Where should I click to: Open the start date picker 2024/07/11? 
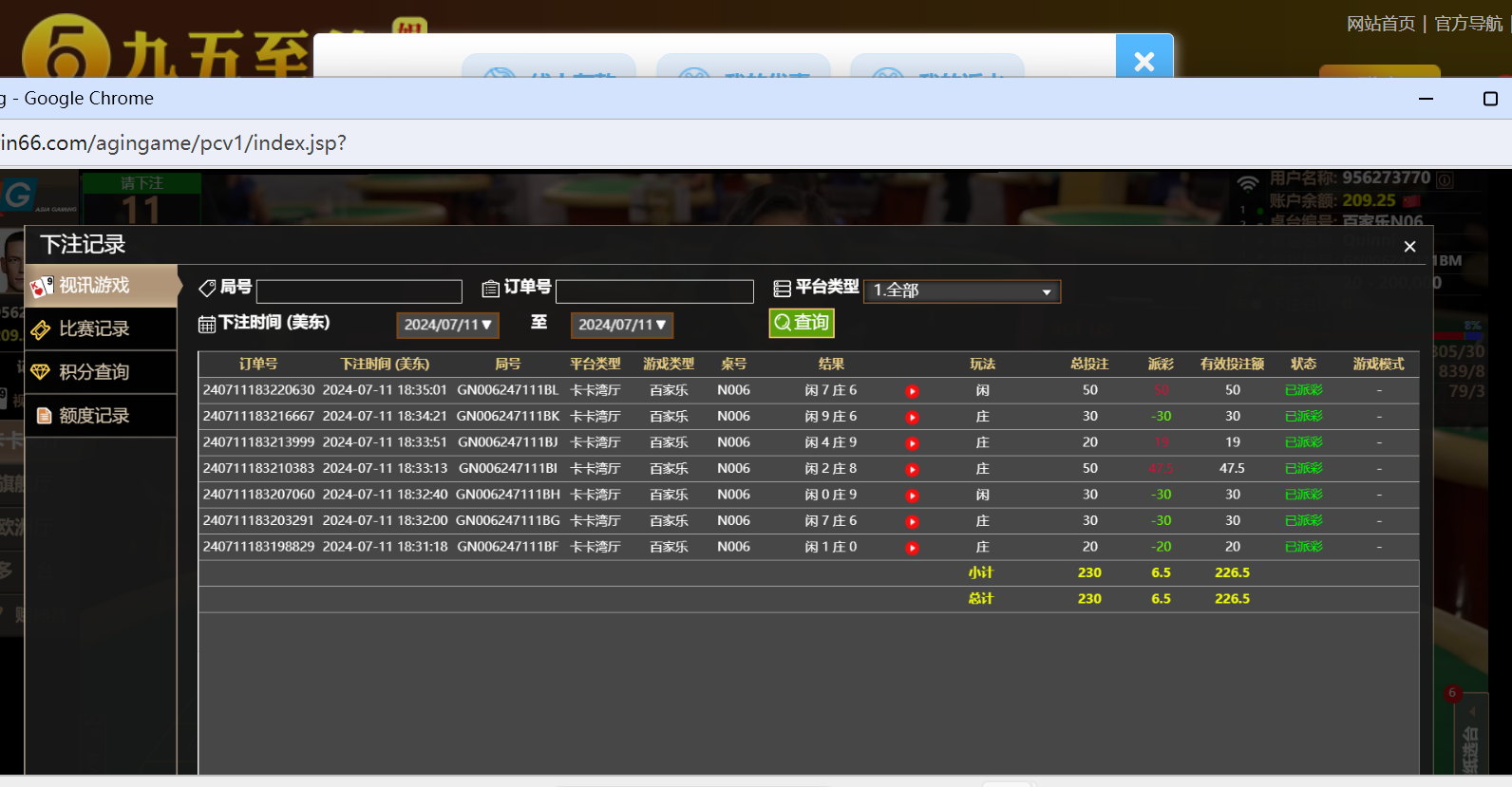pyautogui.click(x=447, y=325)
